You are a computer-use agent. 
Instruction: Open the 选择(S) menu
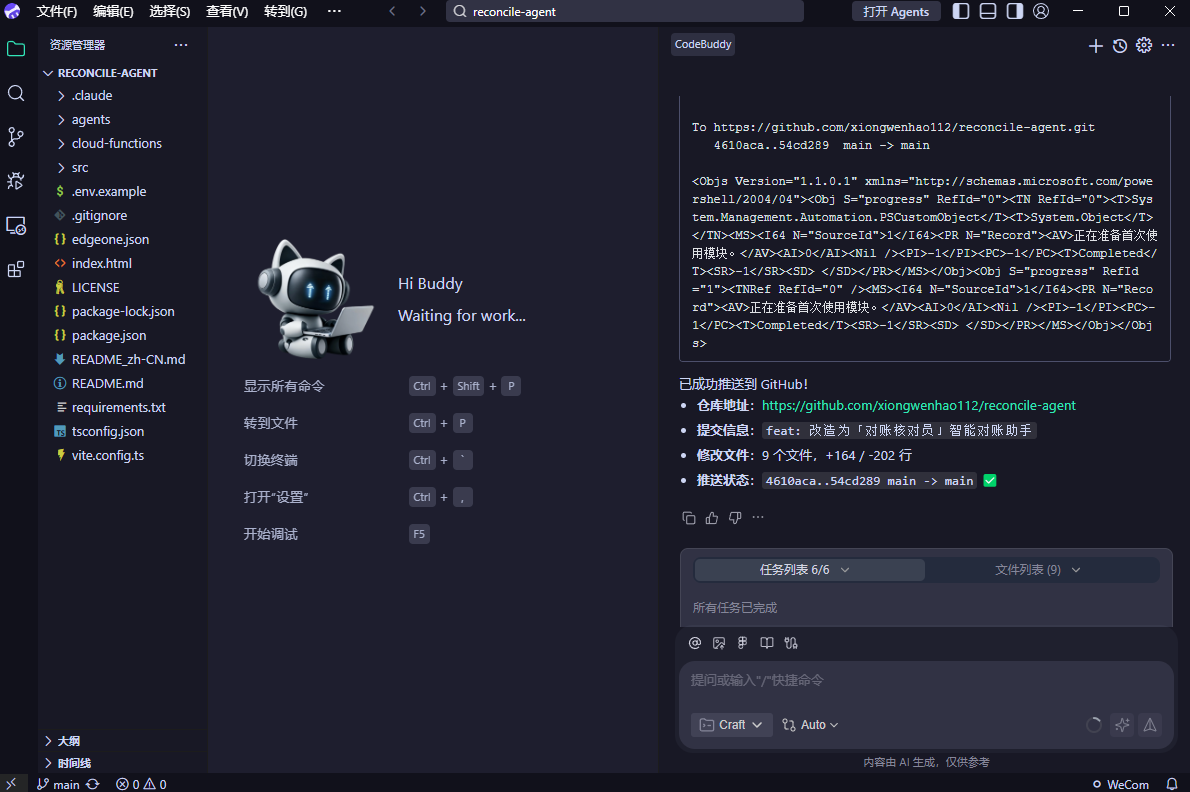[170, 11]
